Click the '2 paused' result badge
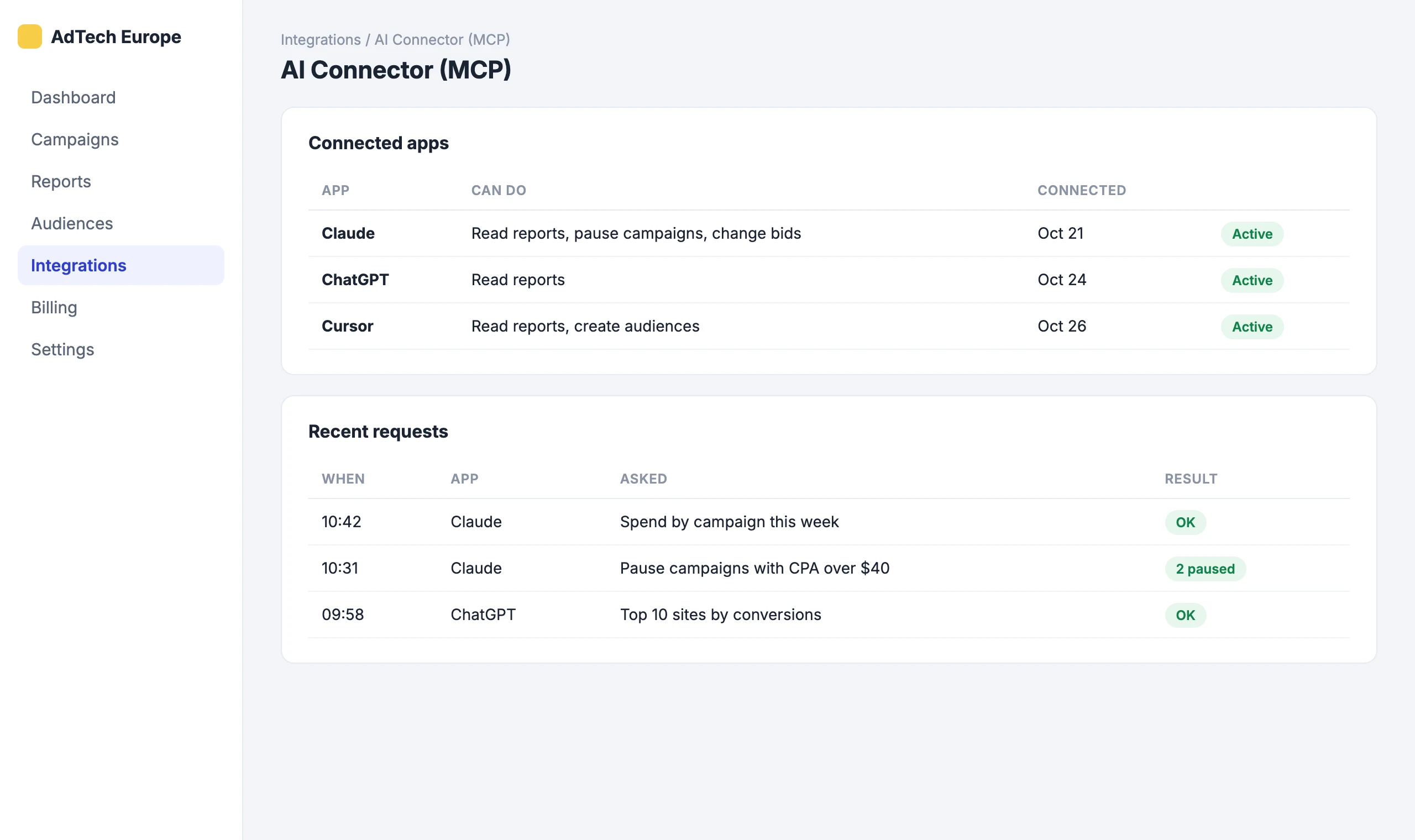 [x=1205, y=569]
